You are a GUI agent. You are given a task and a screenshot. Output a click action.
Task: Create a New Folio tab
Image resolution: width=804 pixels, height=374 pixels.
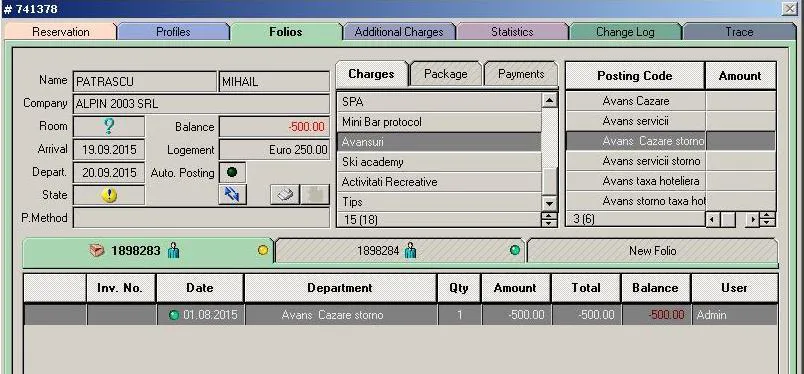pyautogui.click(x=652, y=251)
